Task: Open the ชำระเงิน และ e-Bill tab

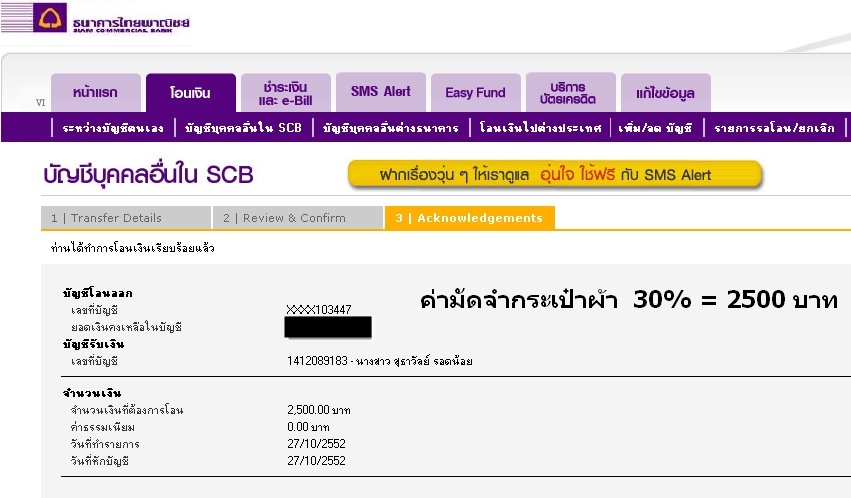Action: tap(286, 93)
